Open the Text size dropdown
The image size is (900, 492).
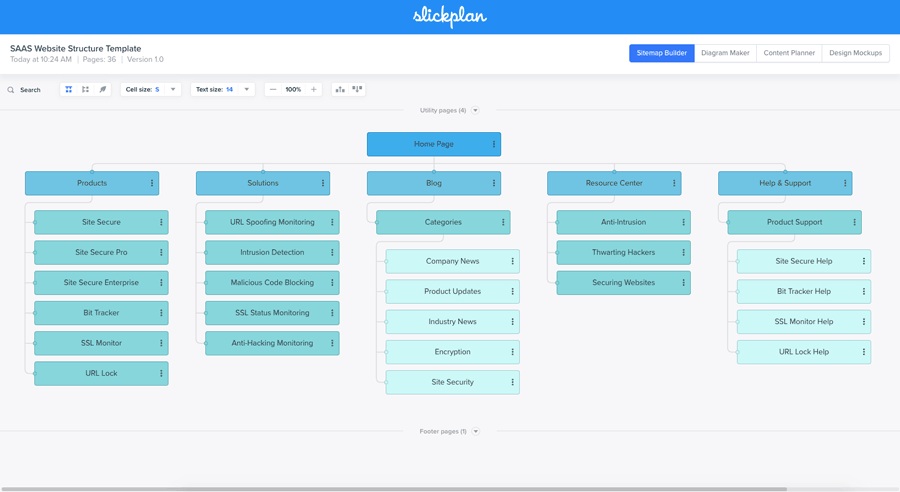(222, 90)
